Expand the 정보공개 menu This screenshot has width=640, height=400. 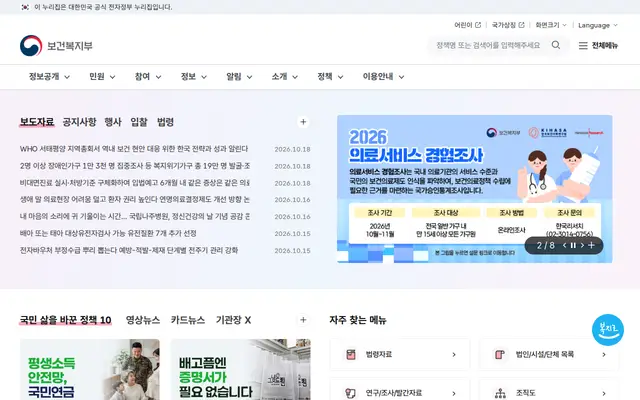tap(49, 77)
